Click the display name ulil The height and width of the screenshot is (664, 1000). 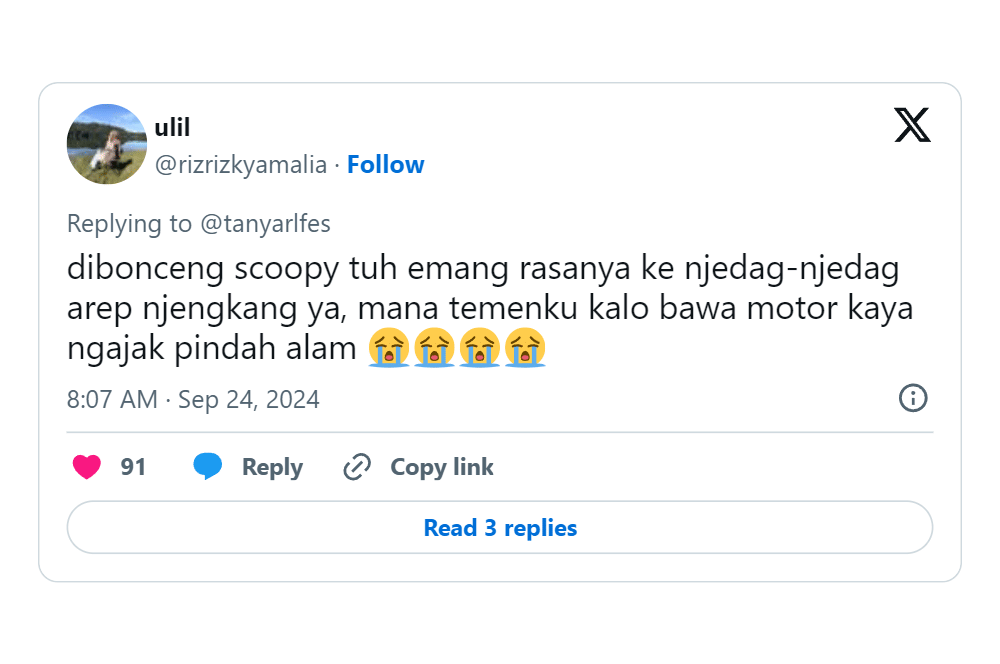point(172,127)
